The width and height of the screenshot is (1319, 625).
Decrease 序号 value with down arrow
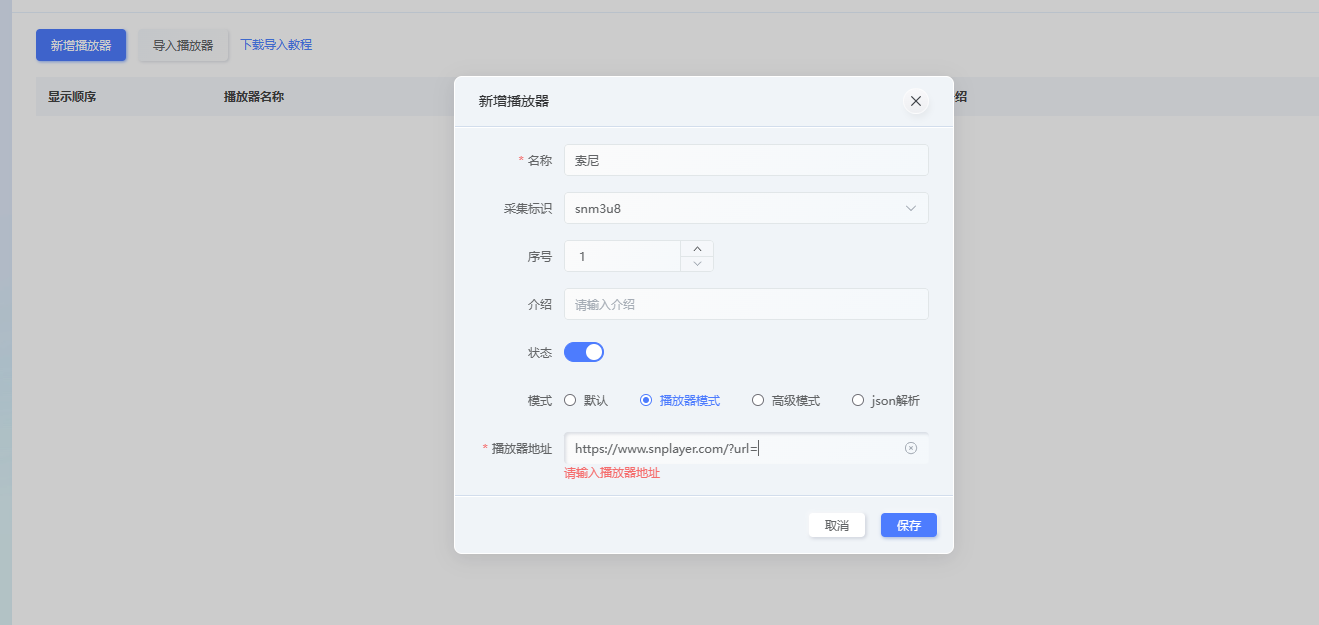click(697, 263)
